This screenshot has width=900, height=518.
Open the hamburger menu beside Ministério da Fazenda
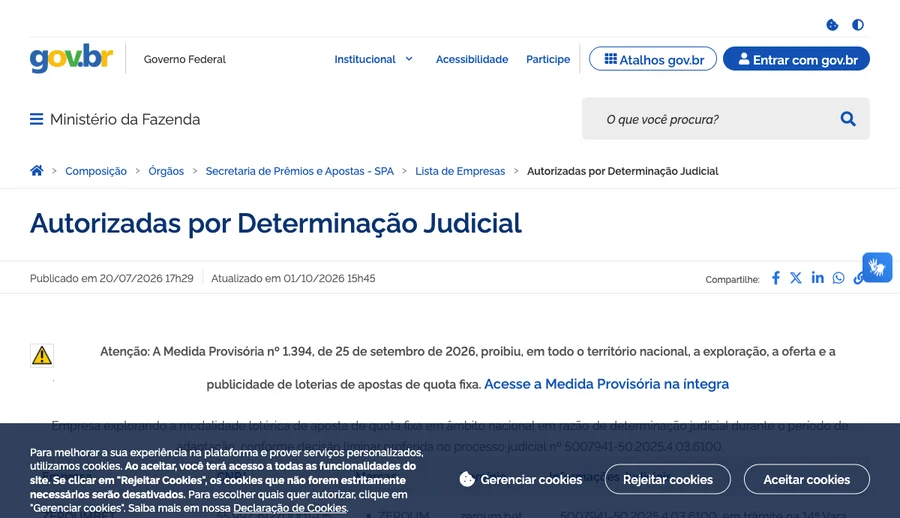click(37, 119)
